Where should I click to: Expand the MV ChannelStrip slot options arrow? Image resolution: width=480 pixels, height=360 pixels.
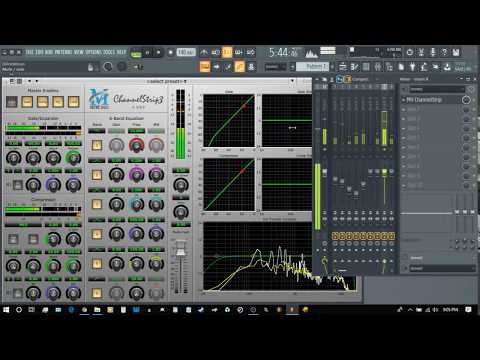[403, 100]
